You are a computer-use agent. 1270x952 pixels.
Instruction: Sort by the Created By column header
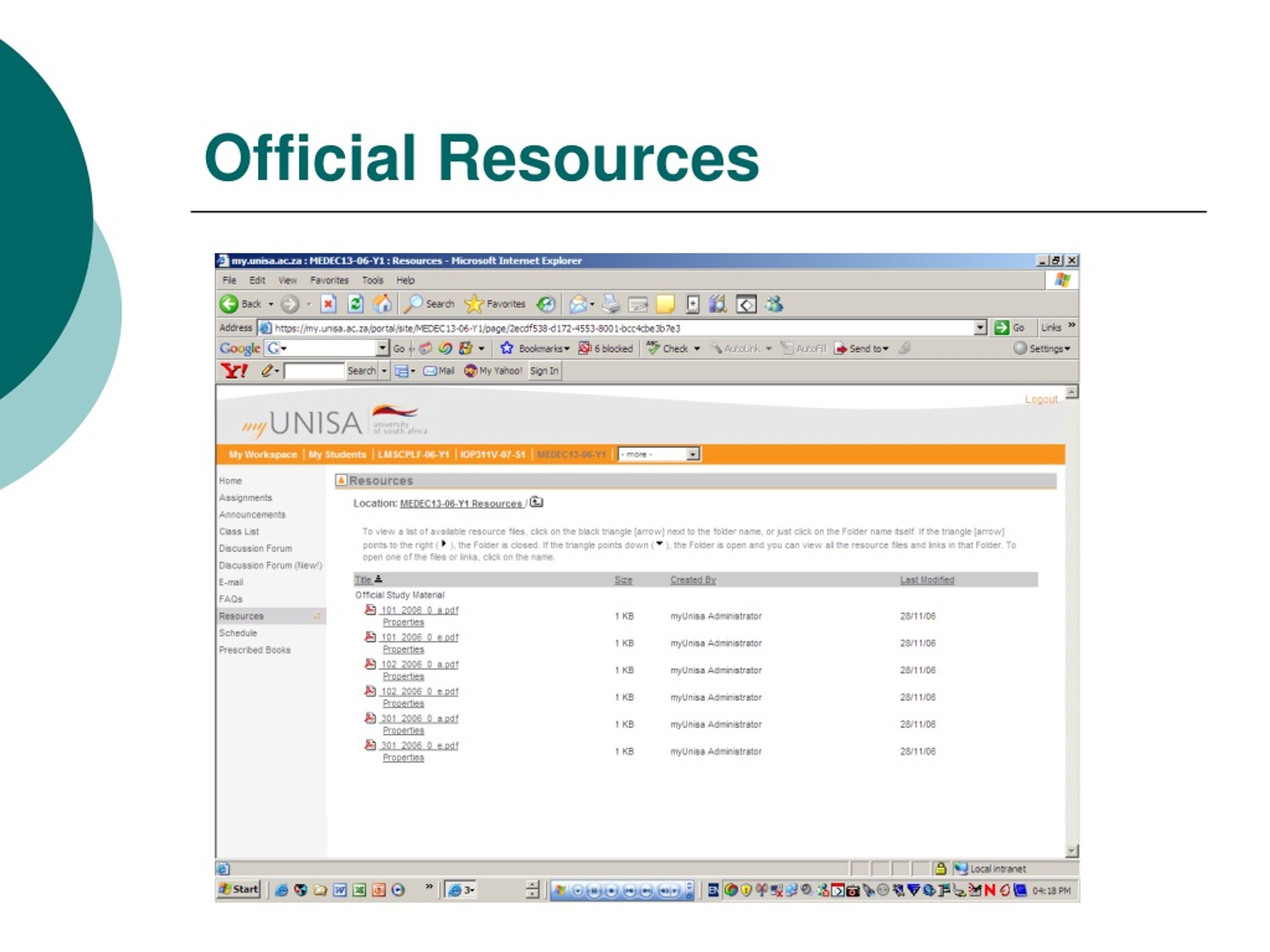(x=693, y=580)
